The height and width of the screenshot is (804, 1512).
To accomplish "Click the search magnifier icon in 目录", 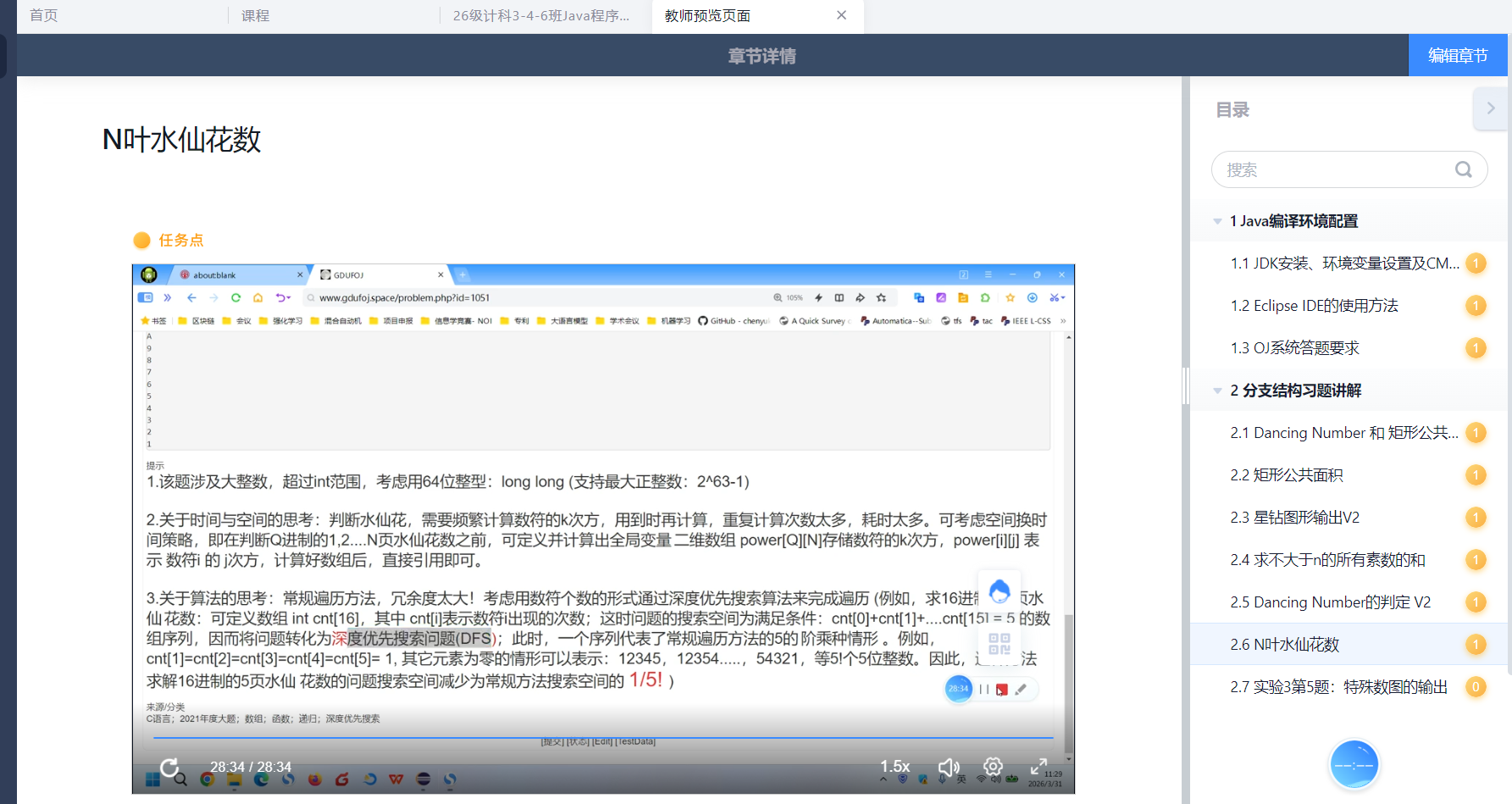I will point(1463,169).
